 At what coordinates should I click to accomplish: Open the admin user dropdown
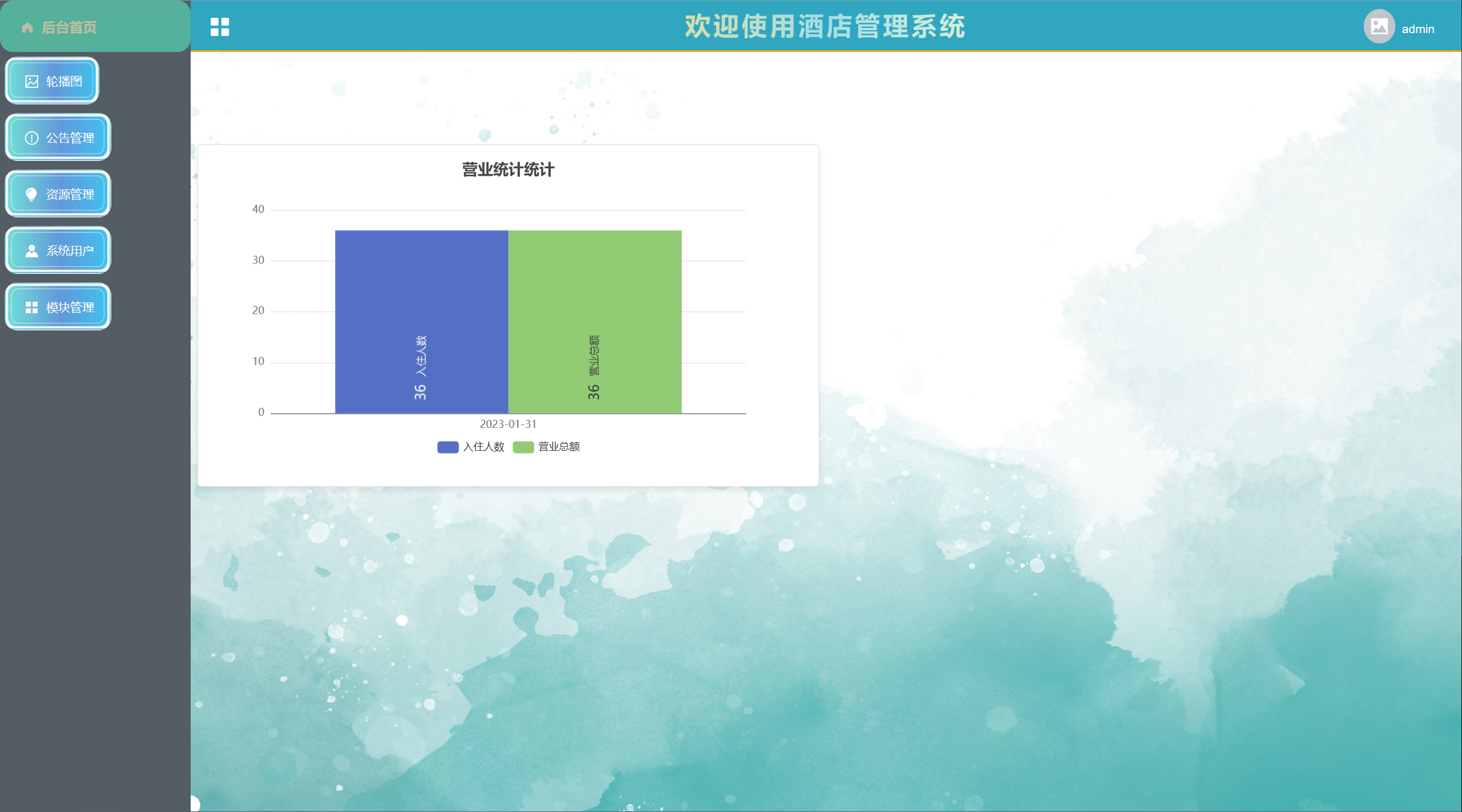1417,29
